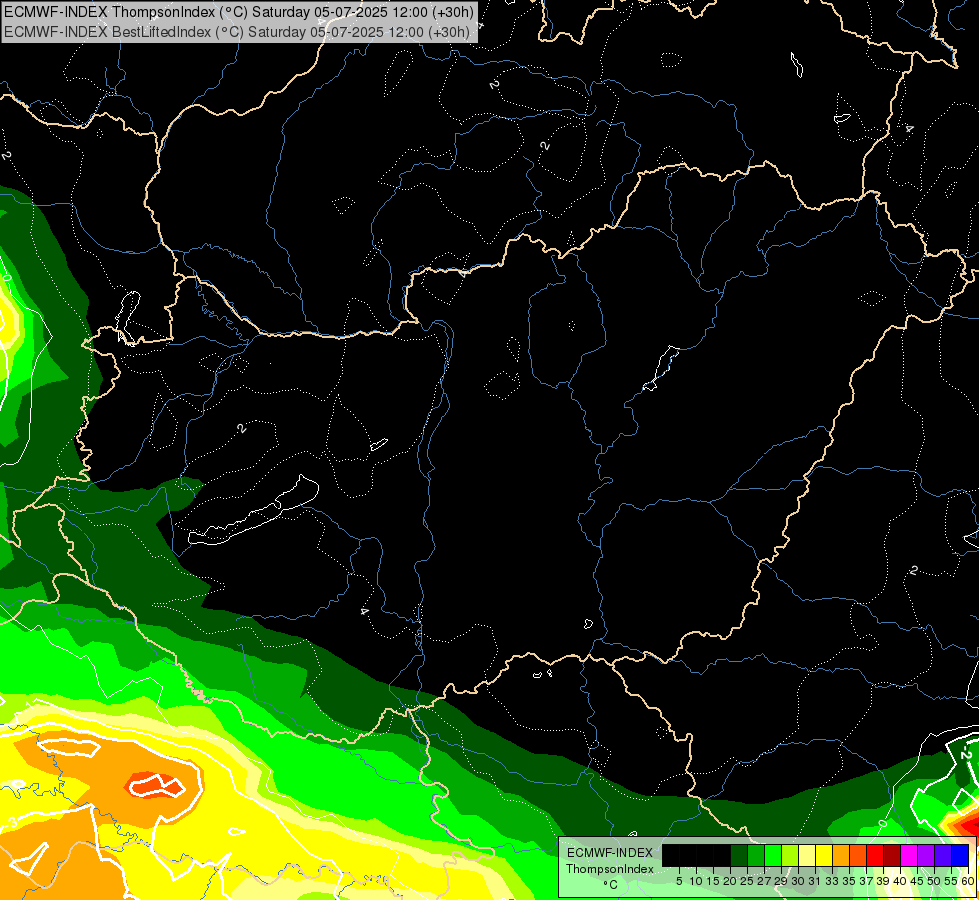Click the pale yellow 30–31 legend swatch
The image size is (979, 900).
click(807, 856)
